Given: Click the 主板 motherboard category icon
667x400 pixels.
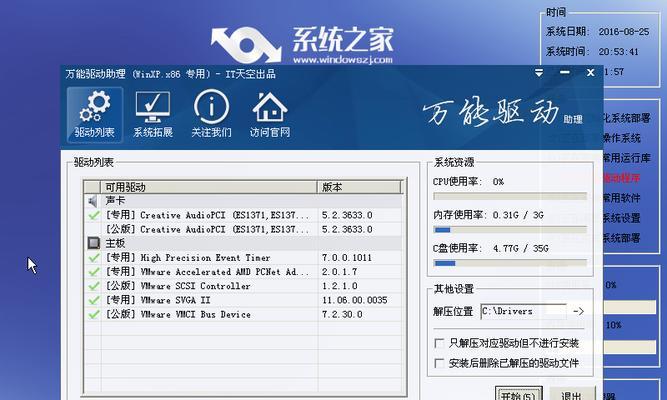Looking at the screenshot, I should point(93,243).
